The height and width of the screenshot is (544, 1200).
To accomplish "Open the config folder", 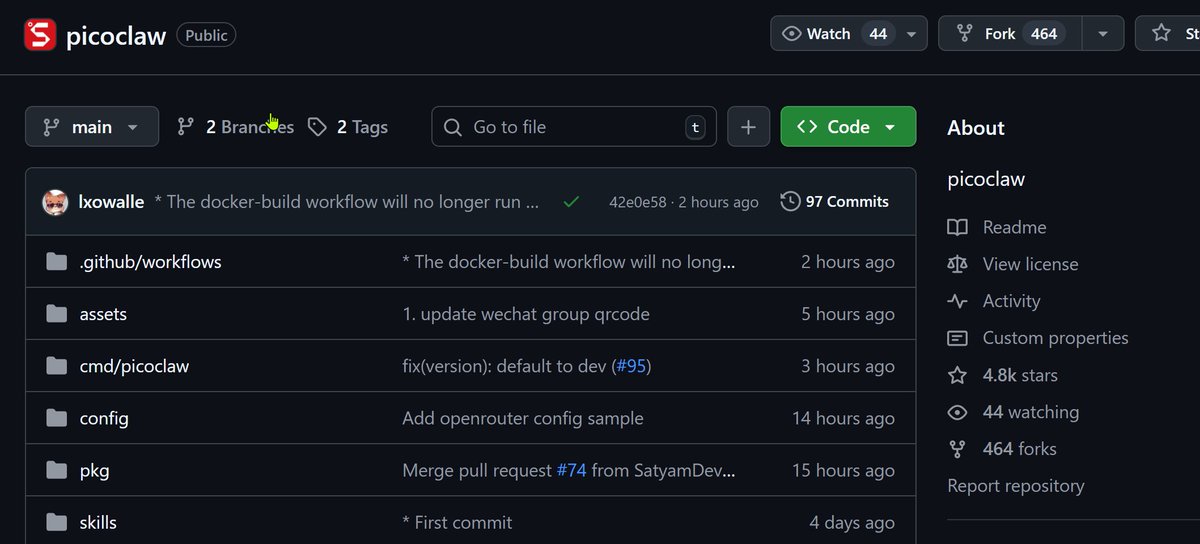I will pos(104,418).
